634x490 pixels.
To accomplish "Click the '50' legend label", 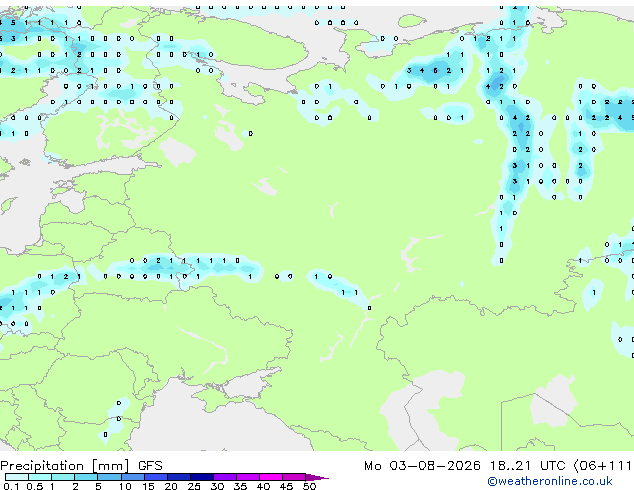I will click(x=309, y=486).
